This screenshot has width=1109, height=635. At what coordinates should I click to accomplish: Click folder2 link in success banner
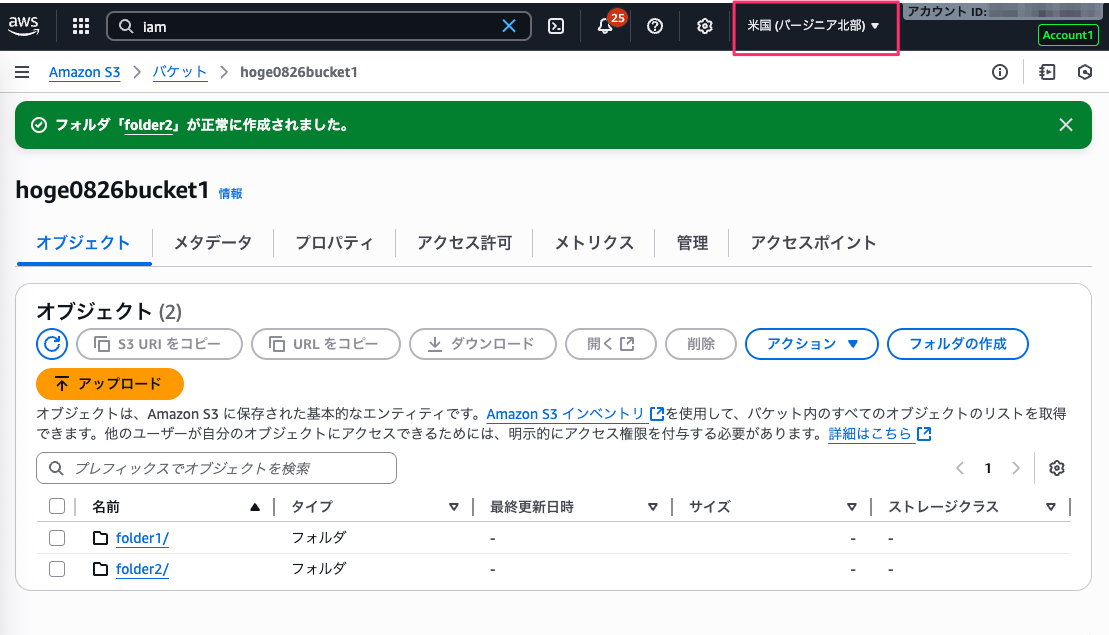[x=149, y=125]
